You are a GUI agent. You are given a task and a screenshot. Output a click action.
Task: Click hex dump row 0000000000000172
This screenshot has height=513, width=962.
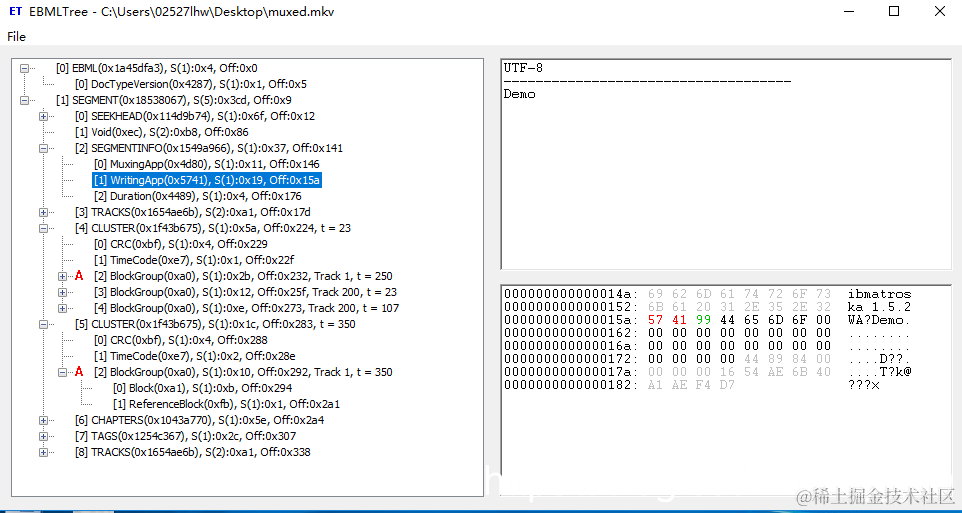click(x=707, y=358)
